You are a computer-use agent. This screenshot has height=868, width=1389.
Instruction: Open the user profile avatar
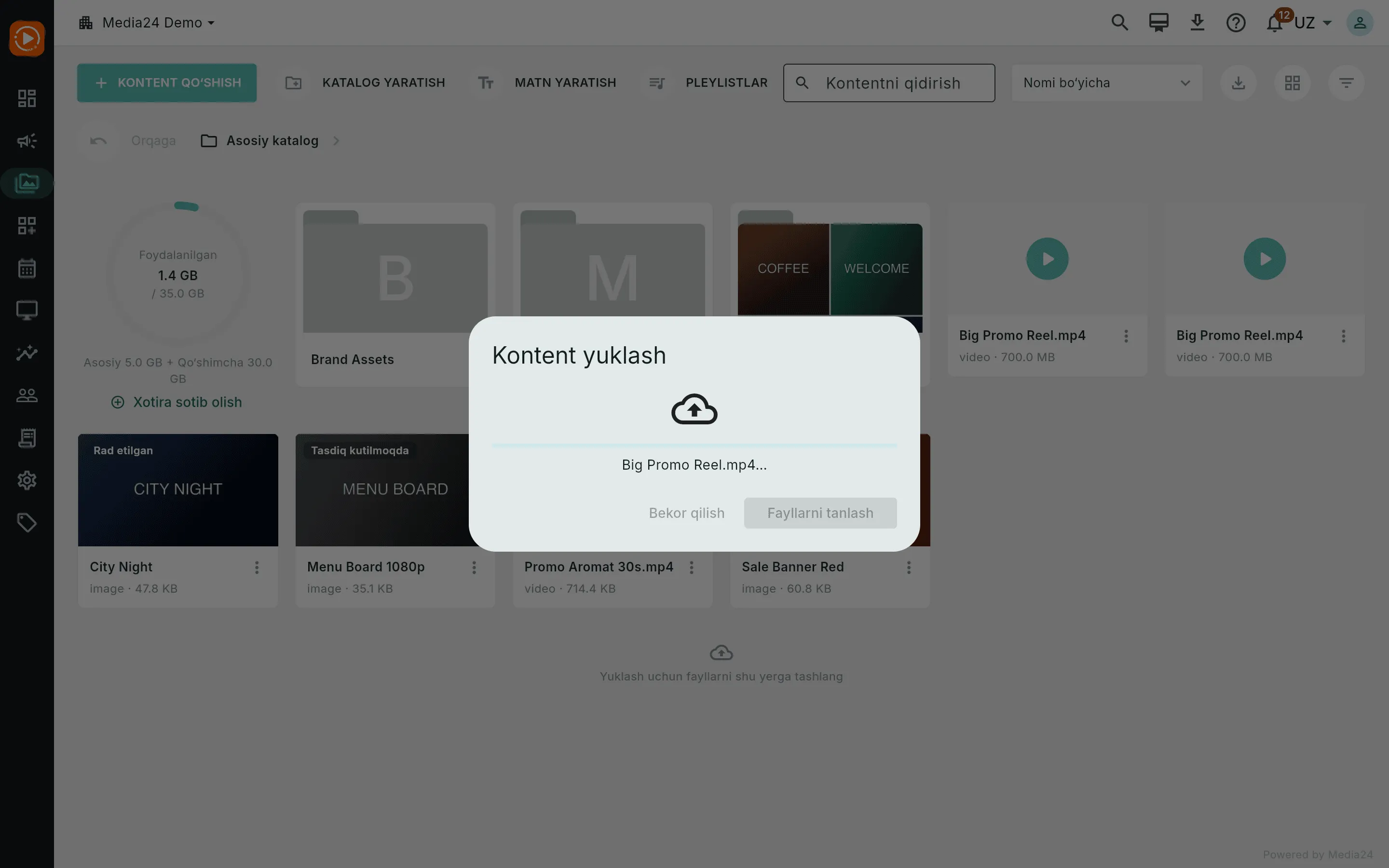(1360, 22)
